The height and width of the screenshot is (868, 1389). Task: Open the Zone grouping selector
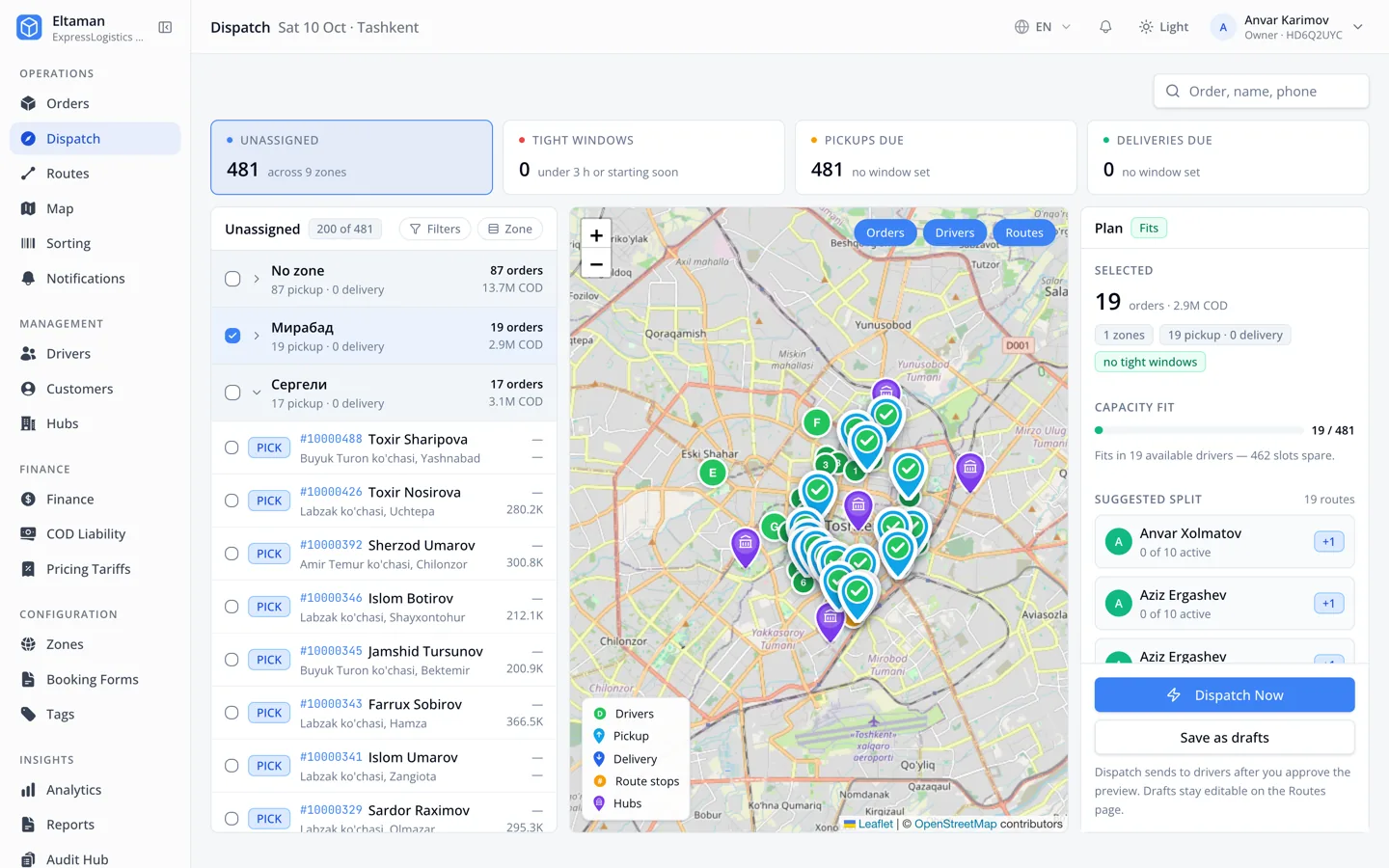click(x=510, y=229)
